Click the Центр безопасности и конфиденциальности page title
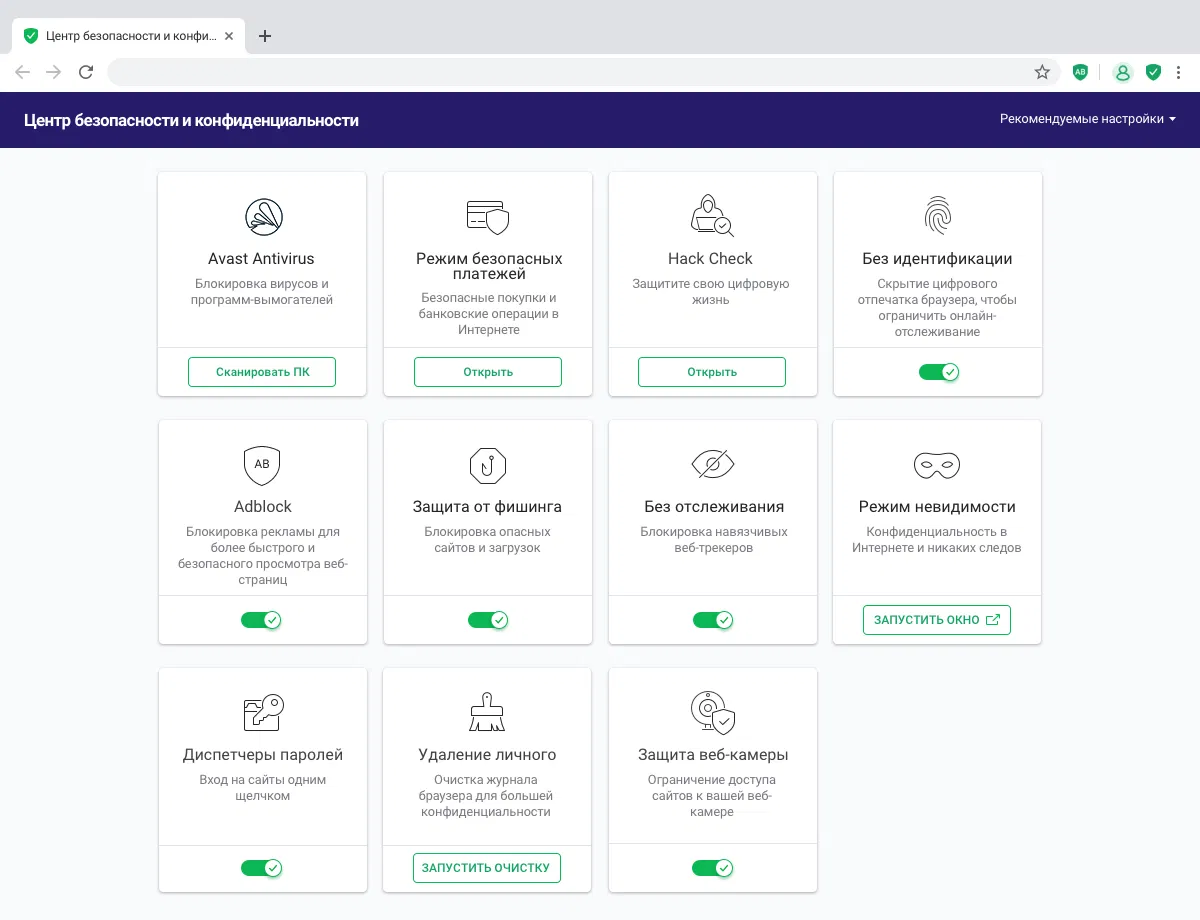The height and width of the screenshot is (920, 1200). tap(191, 120)
